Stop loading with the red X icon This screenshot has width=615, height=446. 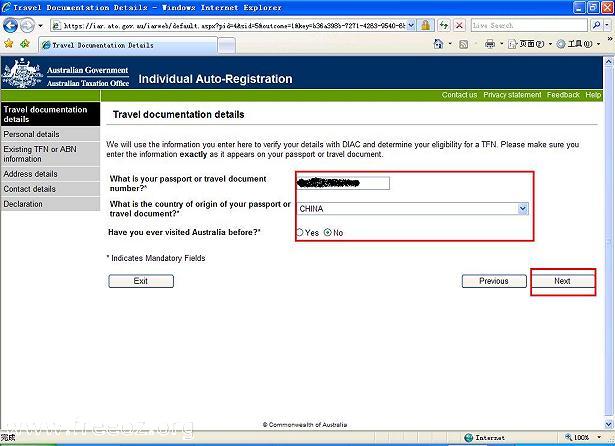coord(459,26)
